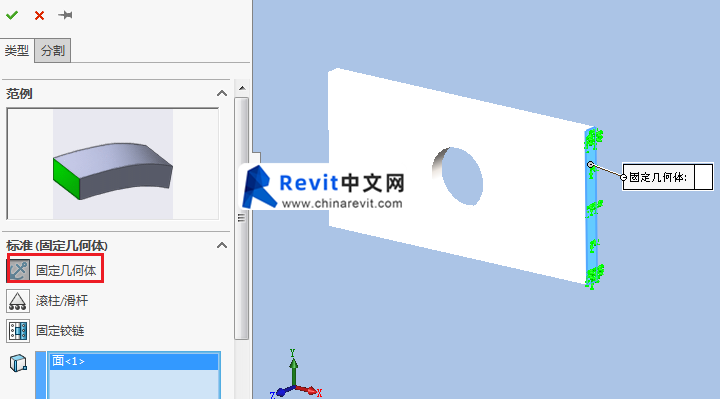Choose the 固定几何体 label
This screenshot has width=720, height=399.
66,271
